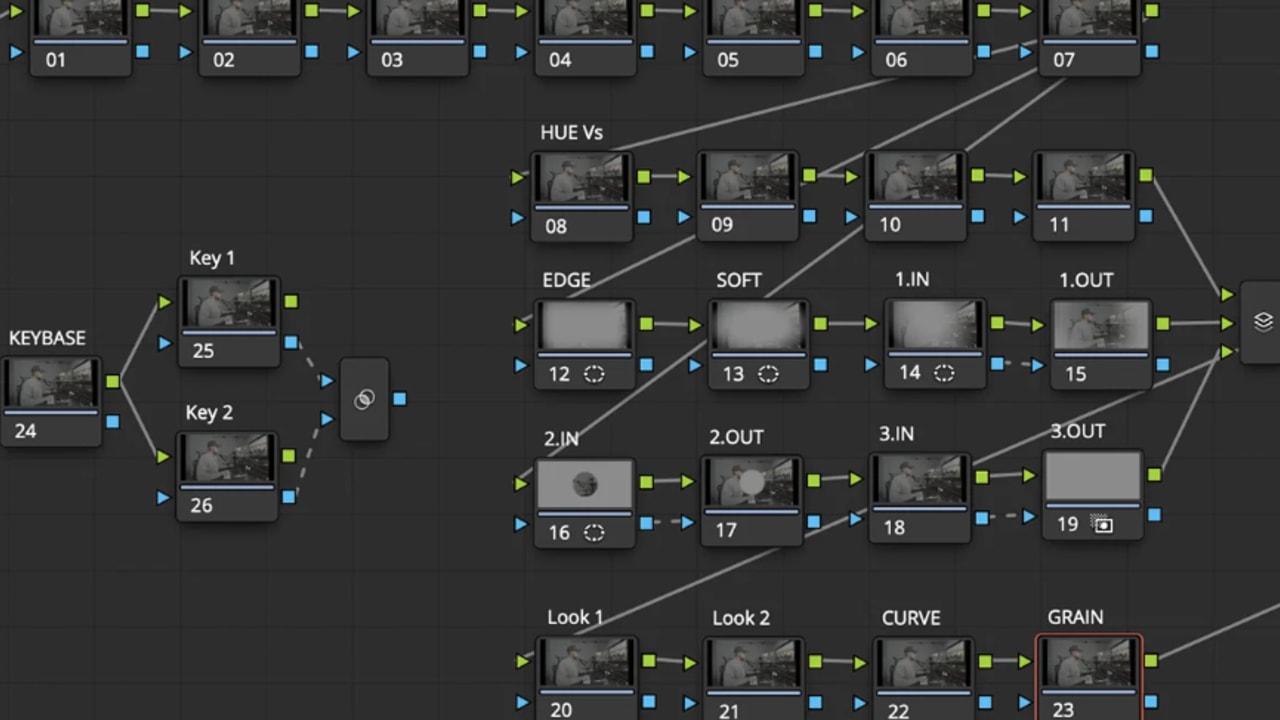Click the node label CURVE
Image resolution: width=1280 pixels, height=720 pixels.
click(x=911, y=618)
